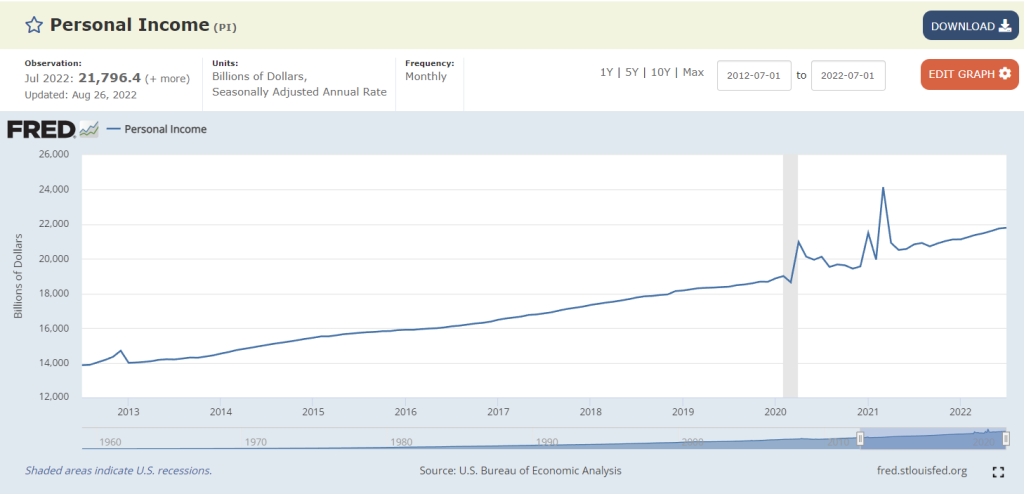1024x494 pixels.
Task: Click the gray 2020 recession band
Action: pos(790,276)
